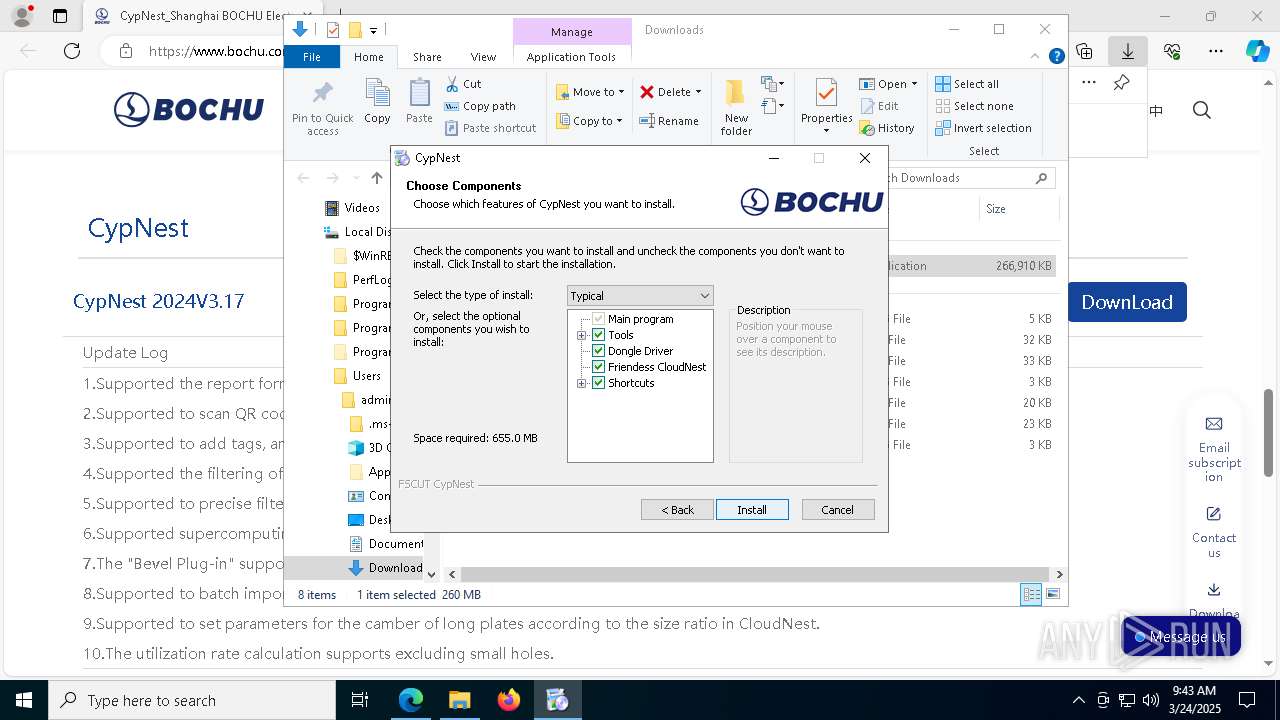Click the Size column header
This screenshot has height=720, width=1280.
coord(1018,209)
